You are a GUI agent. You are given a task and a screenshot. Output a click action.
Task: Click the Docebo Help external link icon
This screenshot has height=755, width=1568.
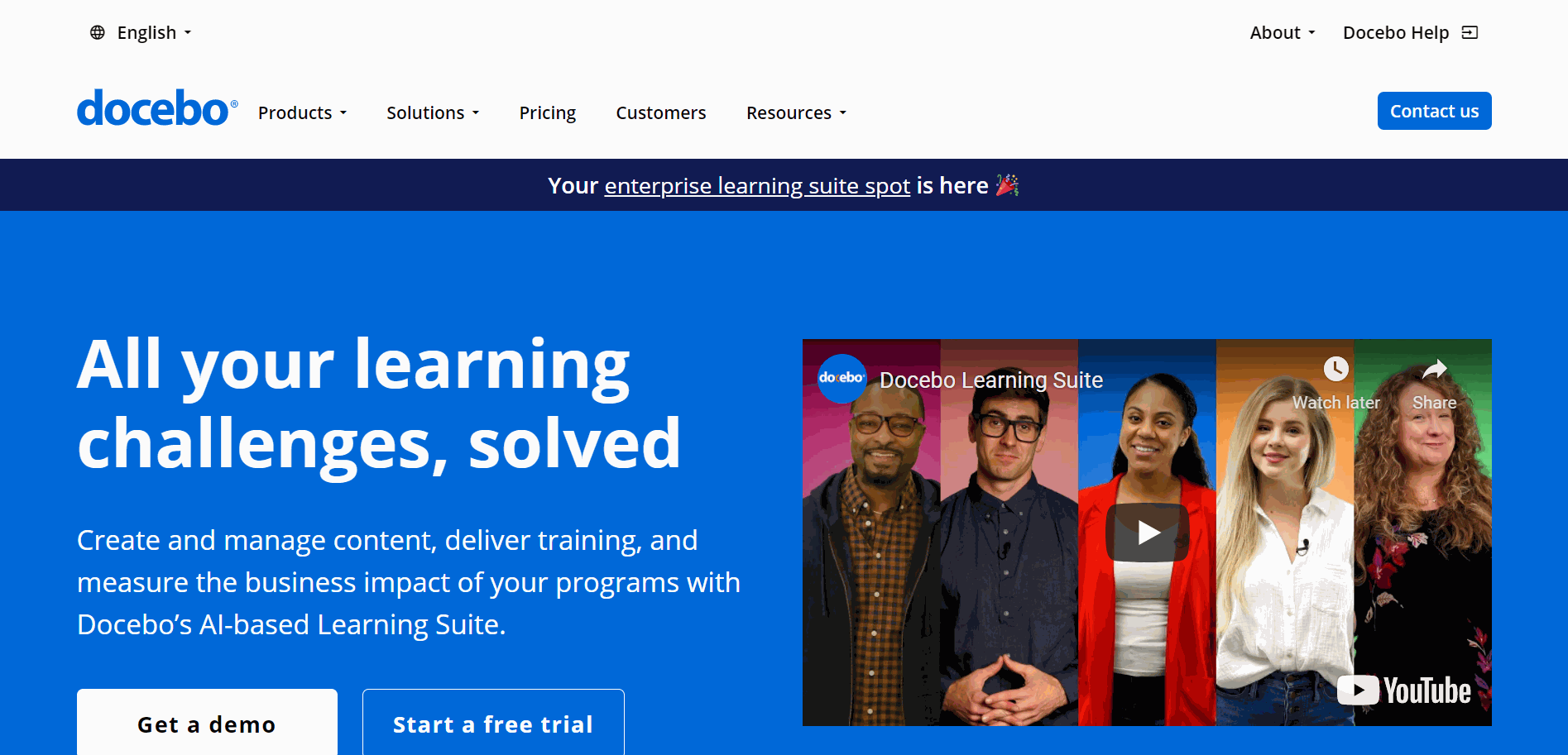(x=1470, y=32)
